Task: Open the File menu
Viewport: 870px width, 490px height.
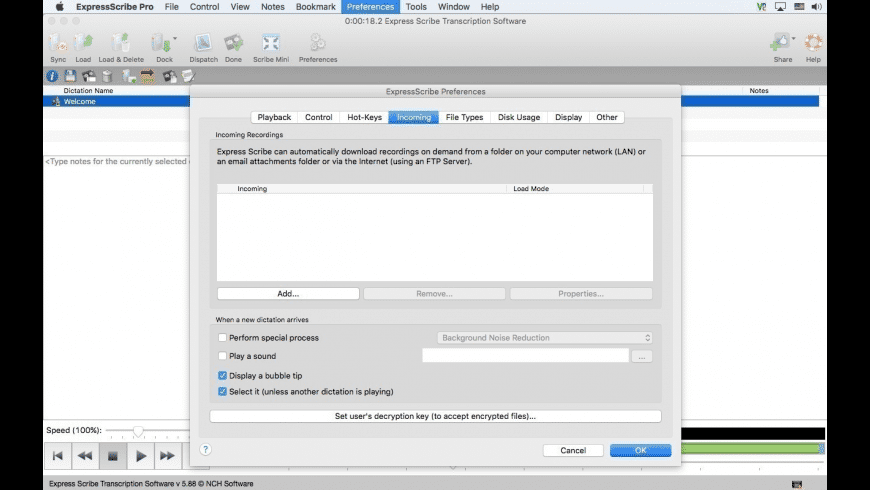Action: pos(171,7)
